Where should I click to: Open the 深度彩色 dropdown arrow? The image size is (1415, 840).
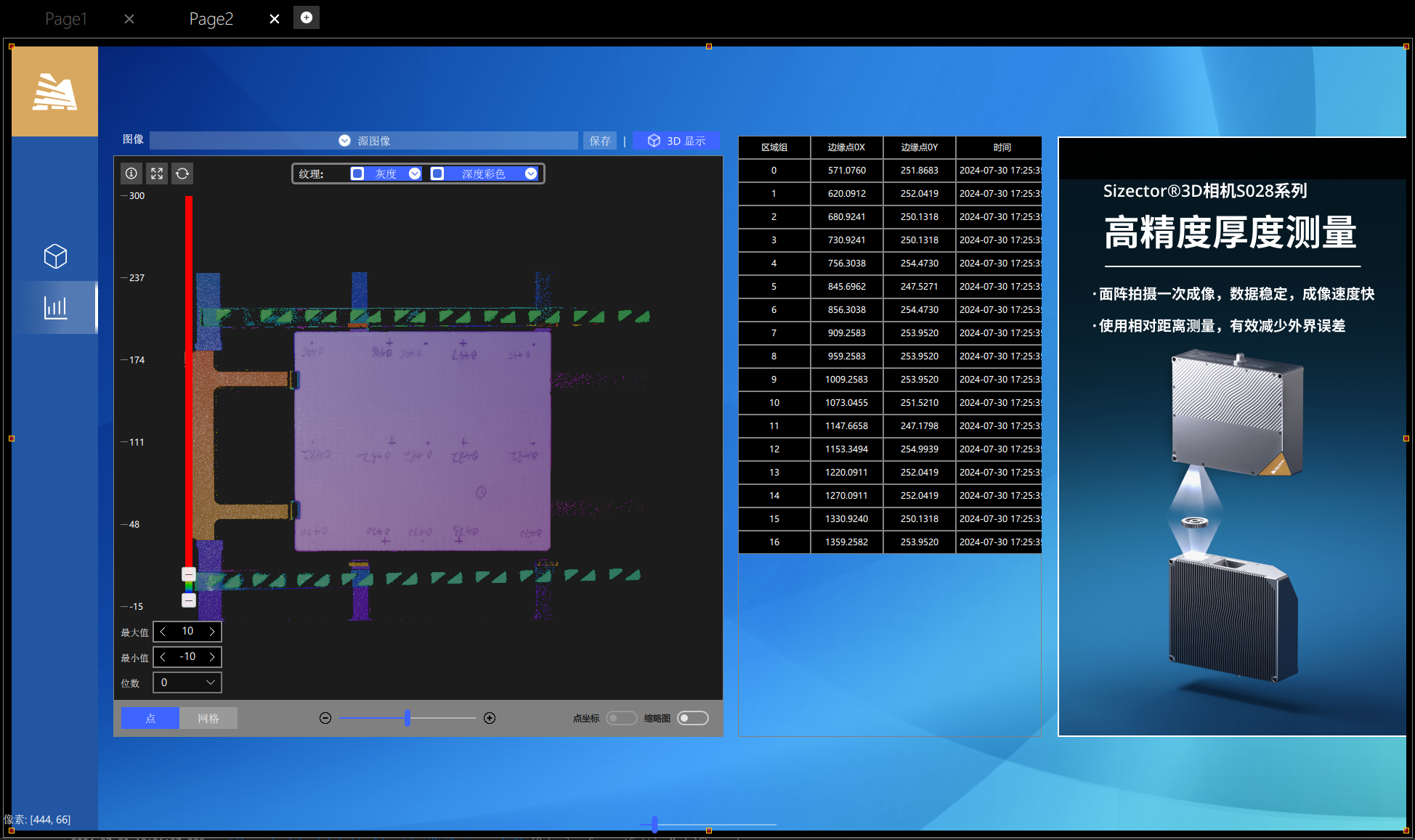coord(531,174)
